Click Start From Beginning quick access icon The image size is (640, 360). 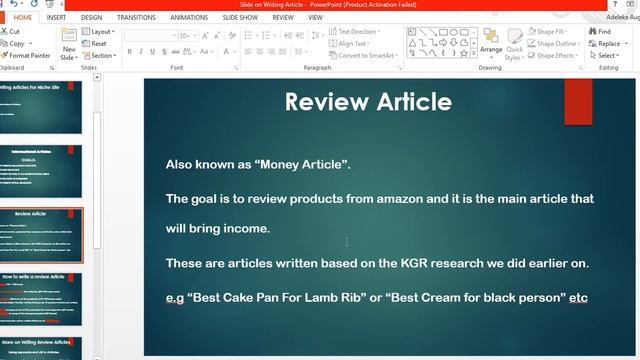(50, 4)
